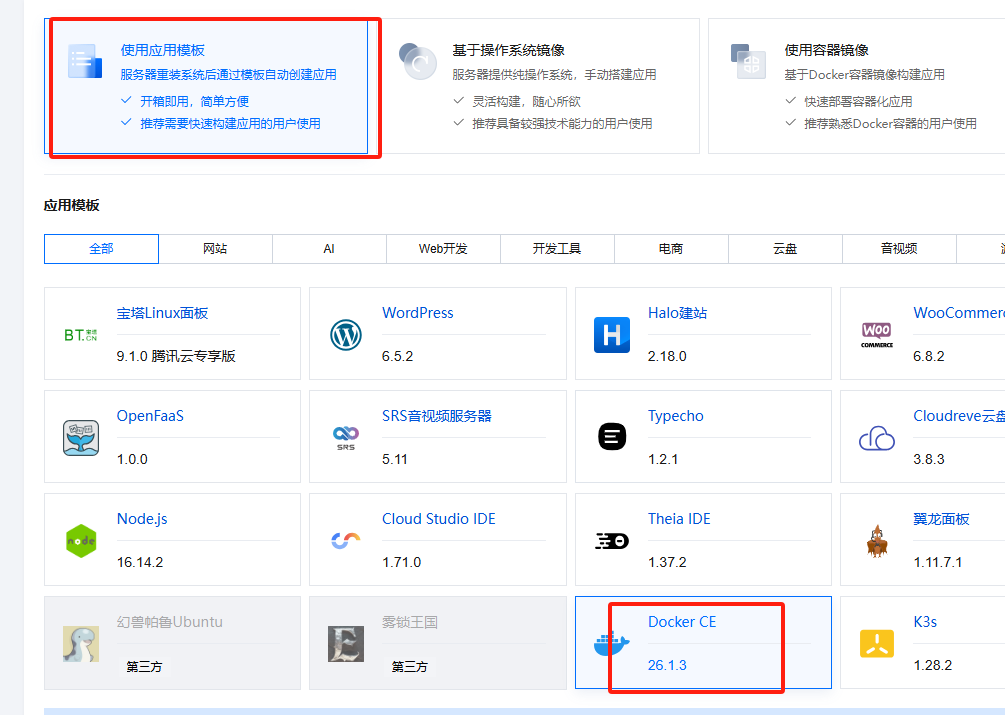The image size is (1005, 715).
Task: Choose the 使用容器镜像 option title
Action: [x=827, y=50]
